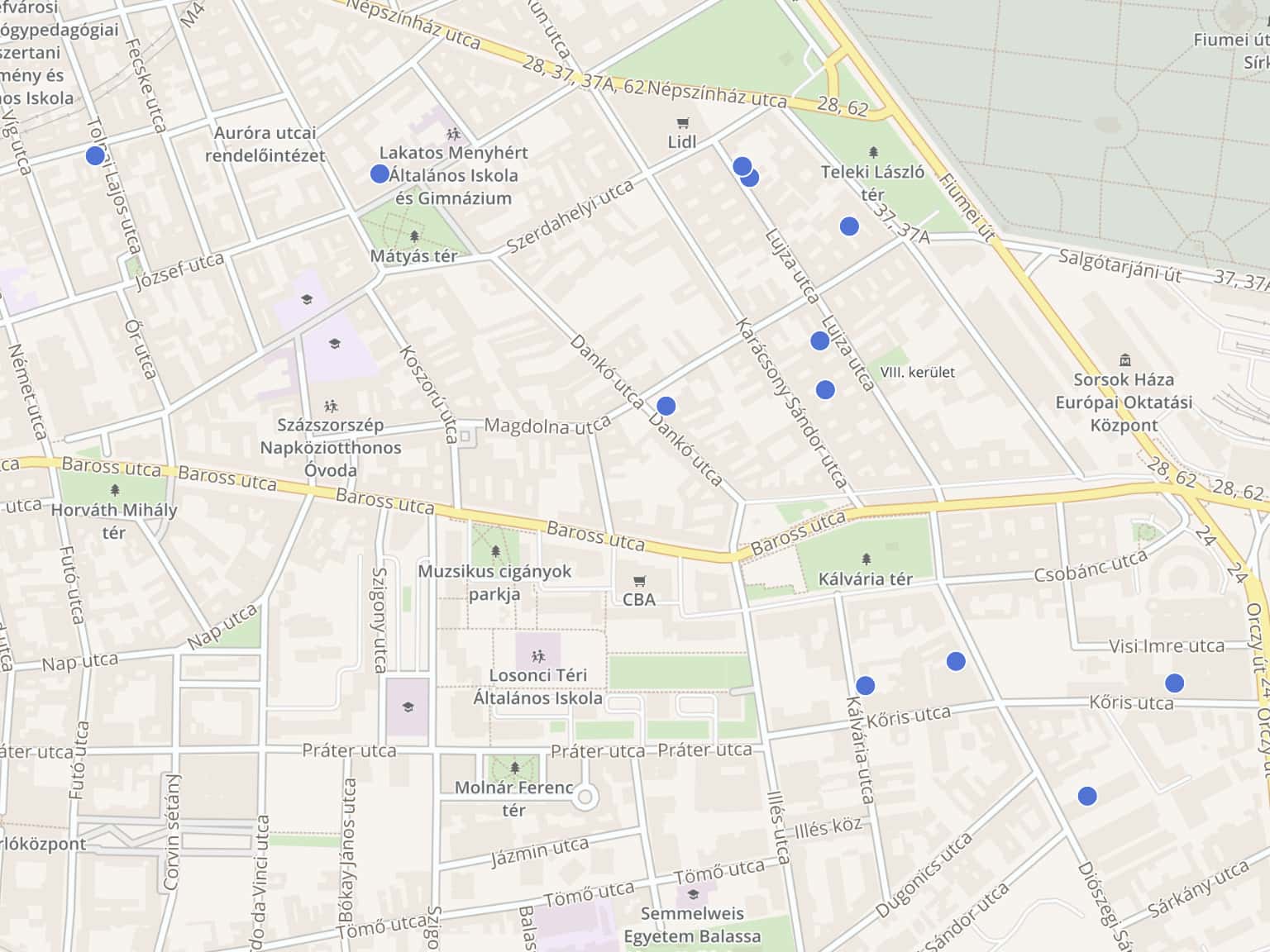Select the Mátyás tér park icon
Screen dimensions: 1270x952
pos(414,236)
